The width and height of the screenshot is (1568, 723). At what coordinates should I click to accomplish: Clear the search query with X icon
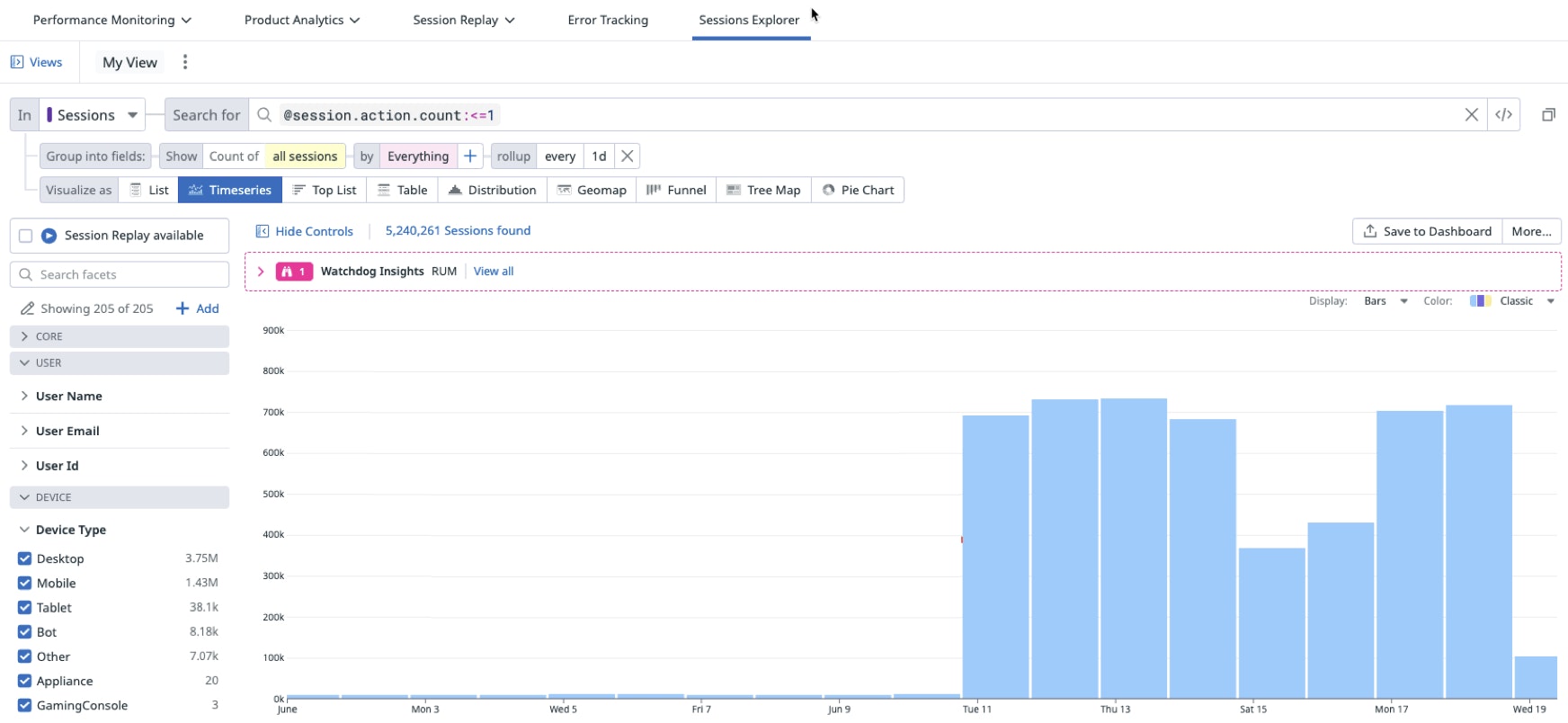click(1471, 115)
